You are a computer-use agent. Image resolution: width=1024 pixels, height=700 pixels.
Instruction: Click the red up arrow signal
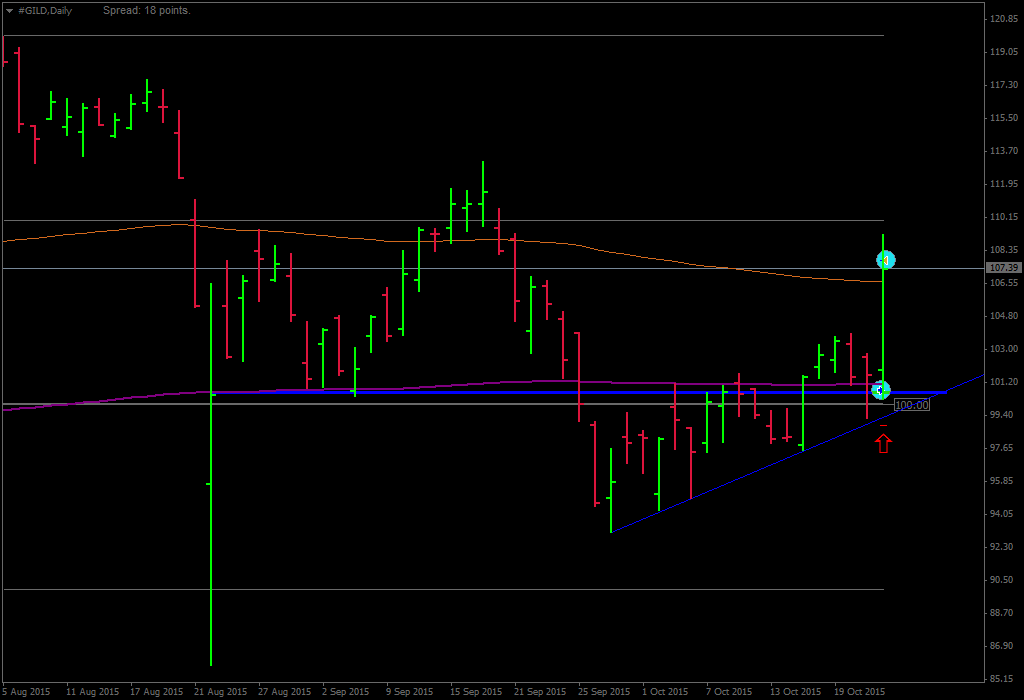point(884,444)
